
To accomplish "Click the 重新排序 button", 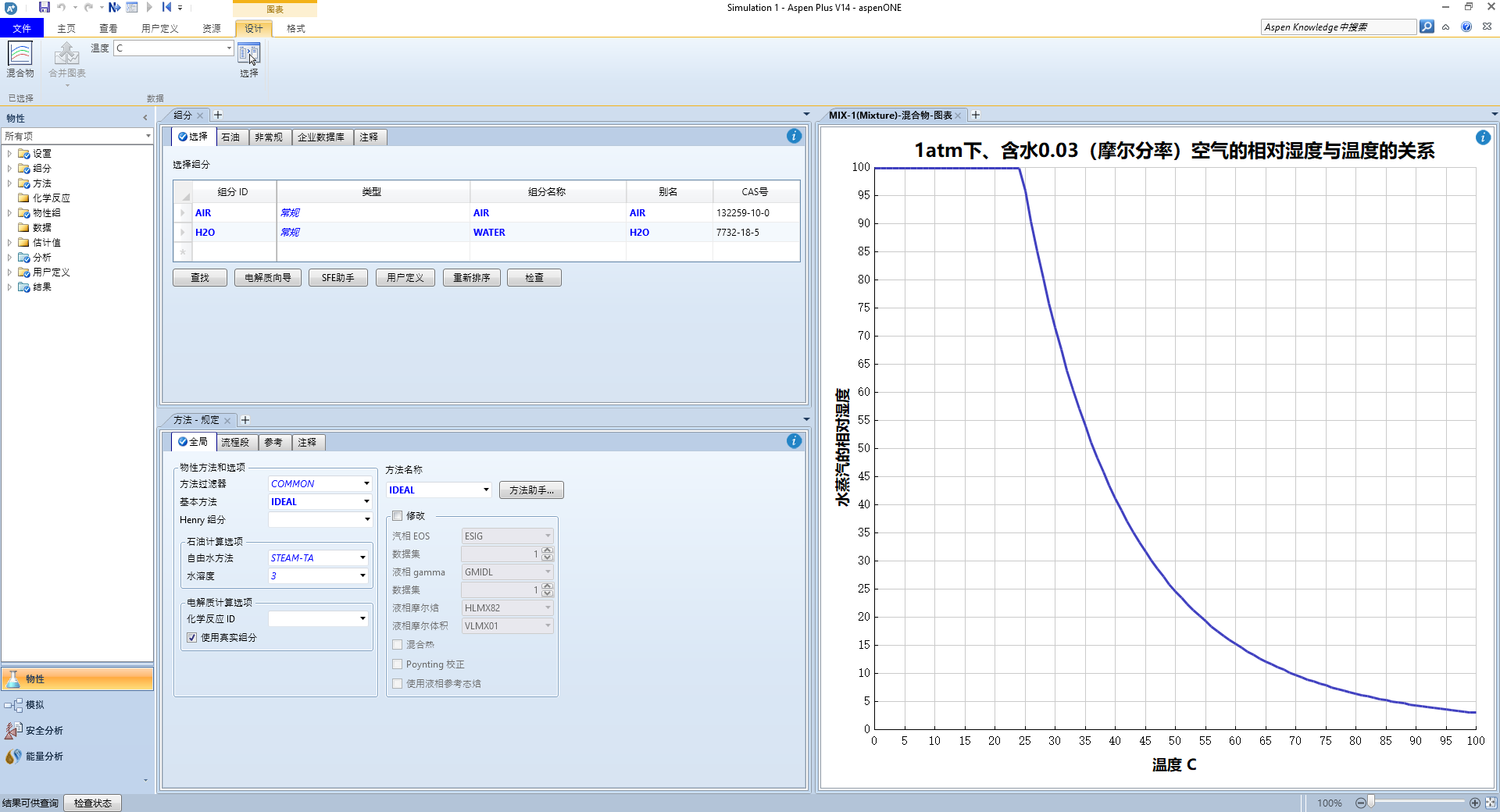I will click(472, 277).
